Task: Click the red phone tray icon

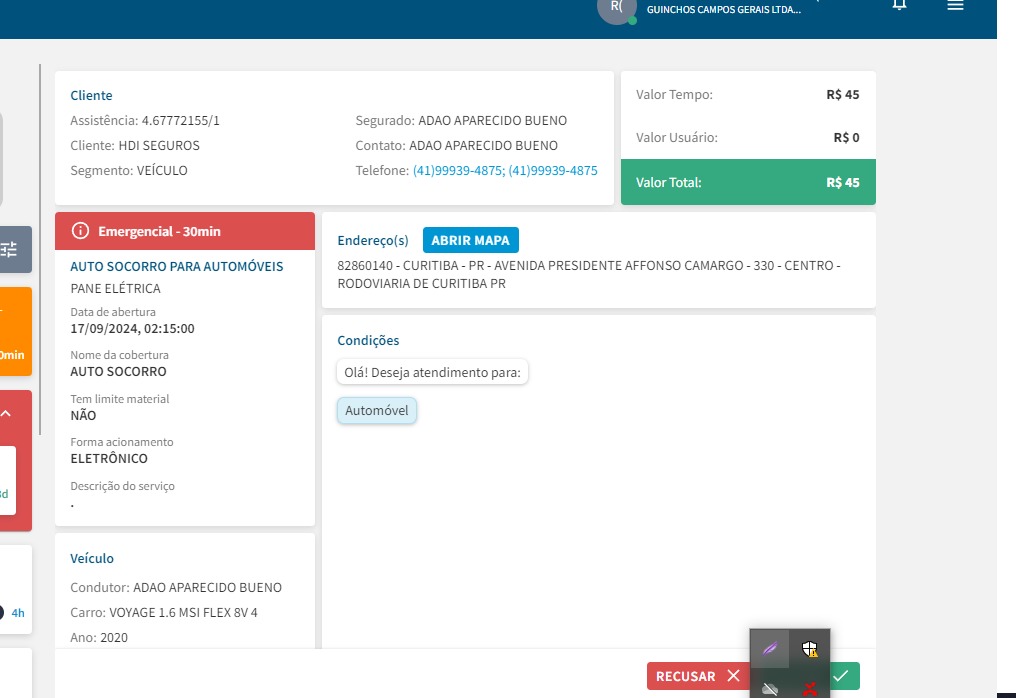Action: pos(810,688)
